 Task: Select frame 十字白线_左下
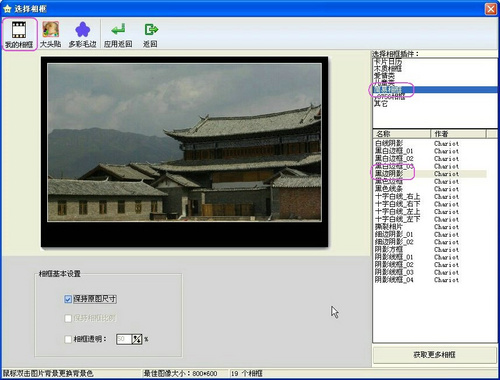(x=397, y=219)
